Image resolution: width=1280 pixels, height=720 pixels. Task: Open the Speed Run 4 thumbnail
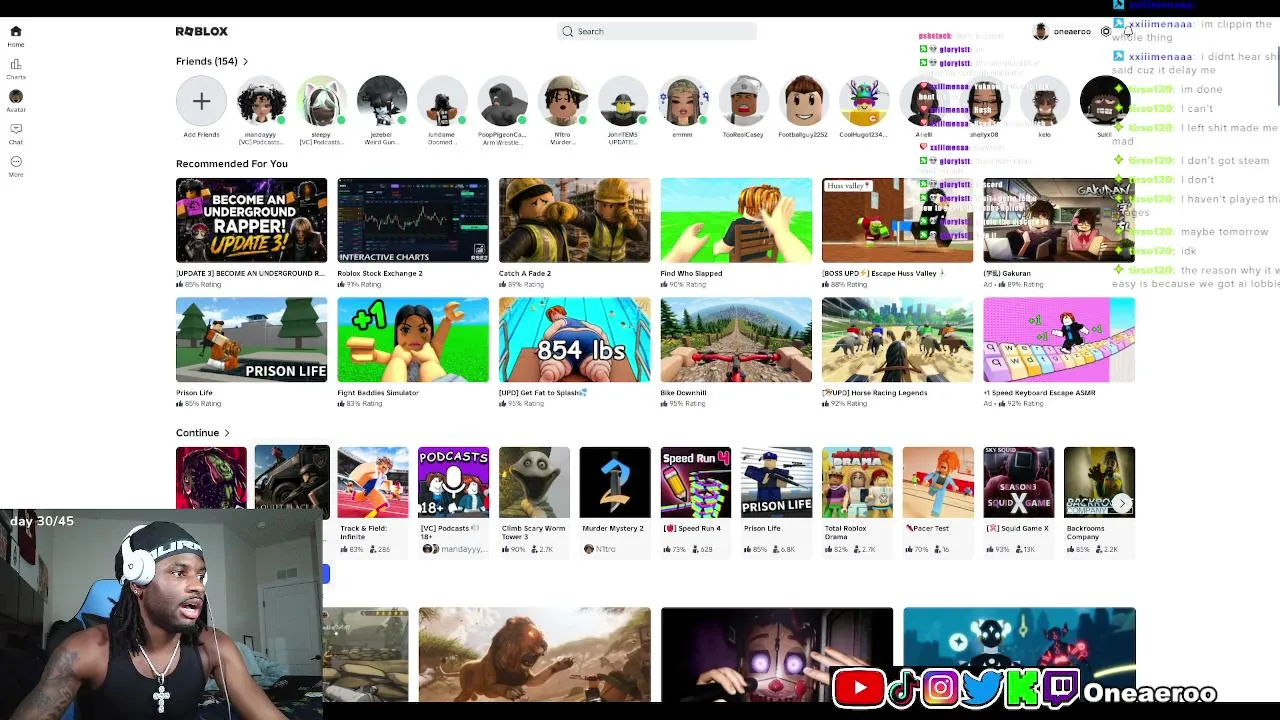tap(695, 482)
